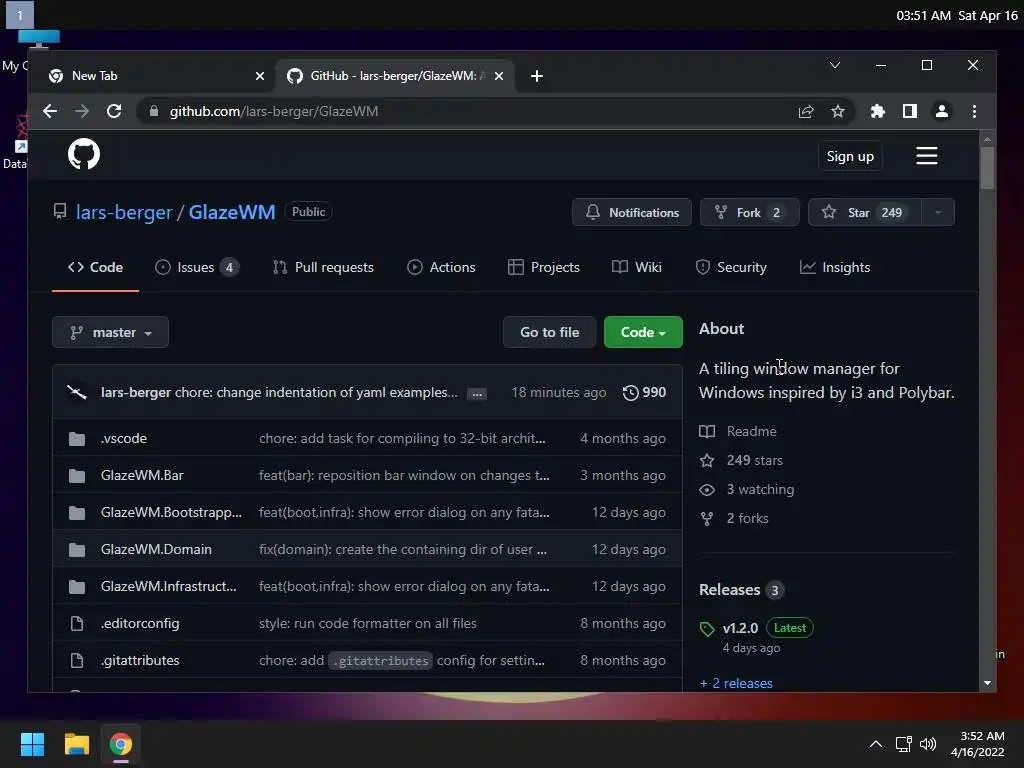Open the .gitattributes file
Viewport: 1024px width, 768px height.
pos(140,661)
